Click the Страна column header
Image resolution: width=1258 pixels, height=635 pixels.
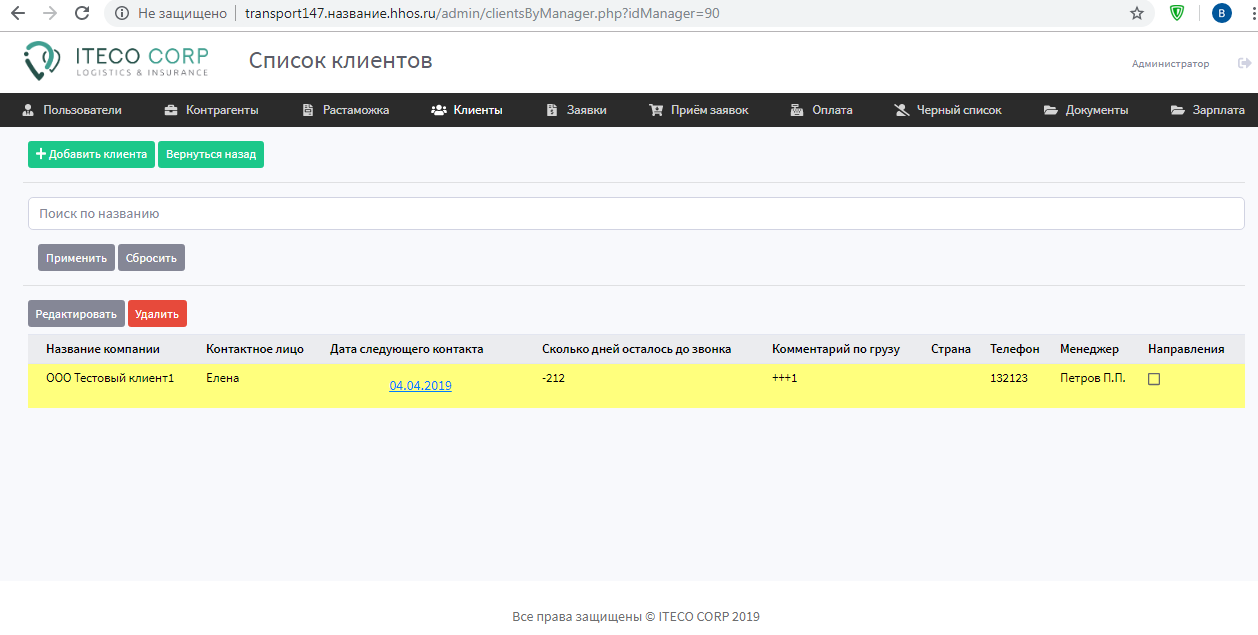point(951,349)
